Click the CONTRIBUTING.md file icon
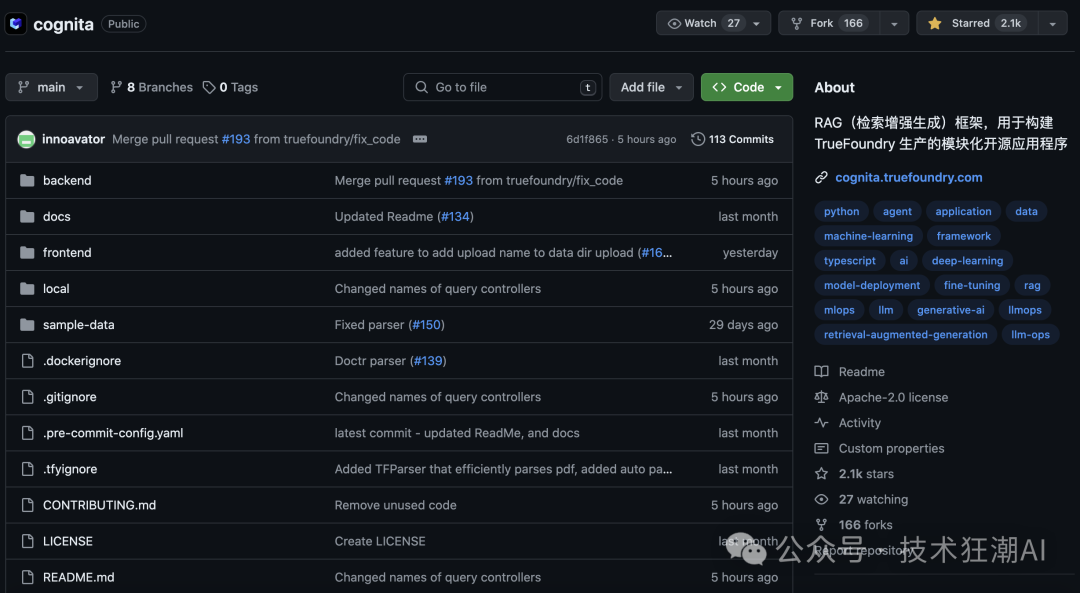The height and width of the screenshot is (593, 1080). point(28,505)
